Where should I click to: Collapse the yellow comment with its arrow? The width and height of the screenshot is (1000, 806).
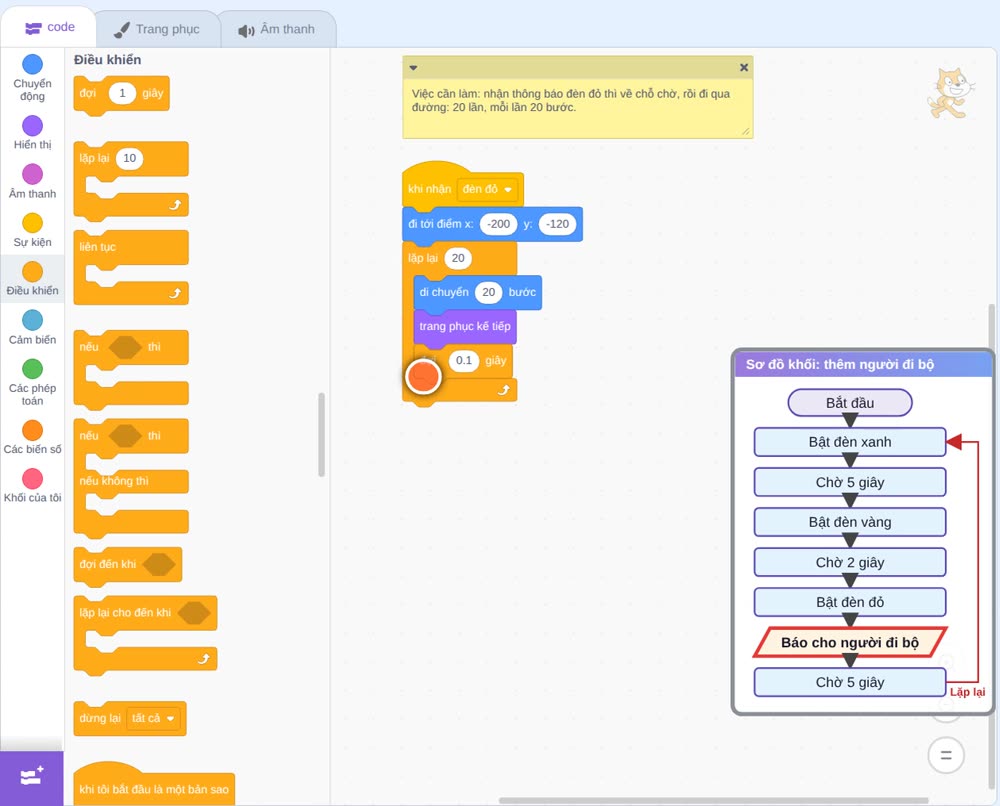coord(413,68)
